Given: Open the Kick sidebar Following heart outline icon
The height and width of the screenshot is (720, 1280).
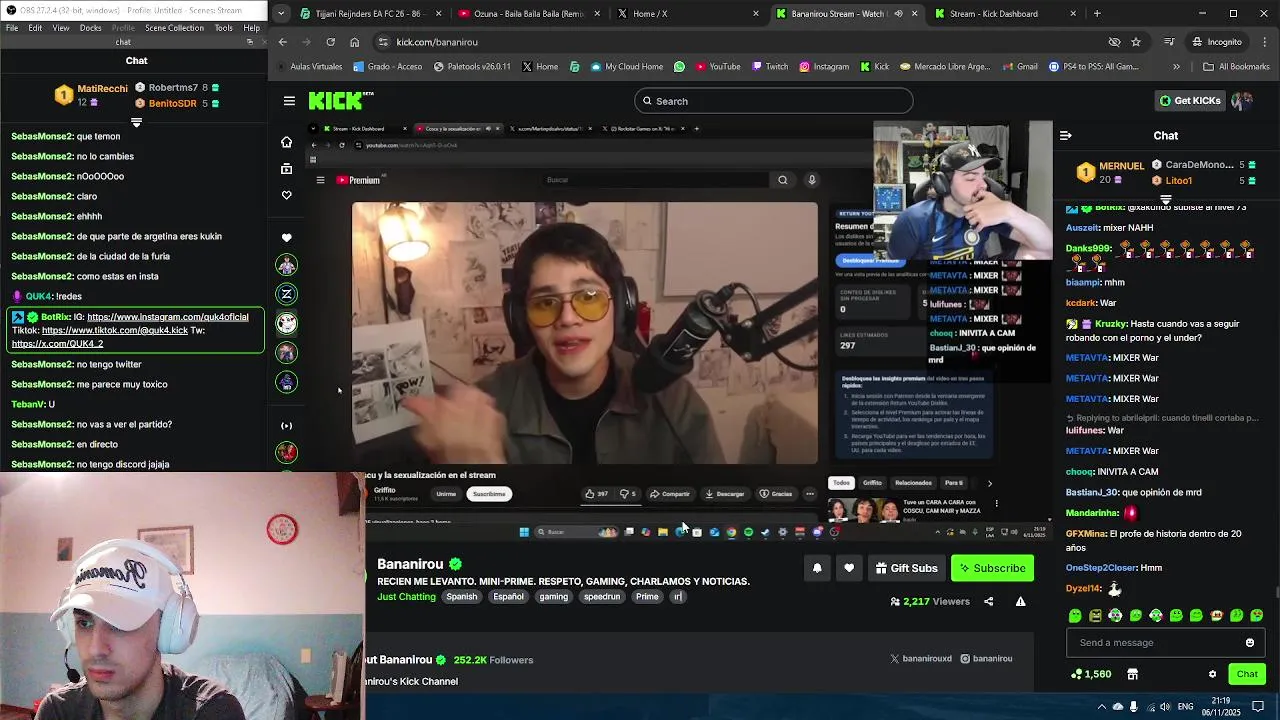Looking at the screenshot, I should click(287, 195).
